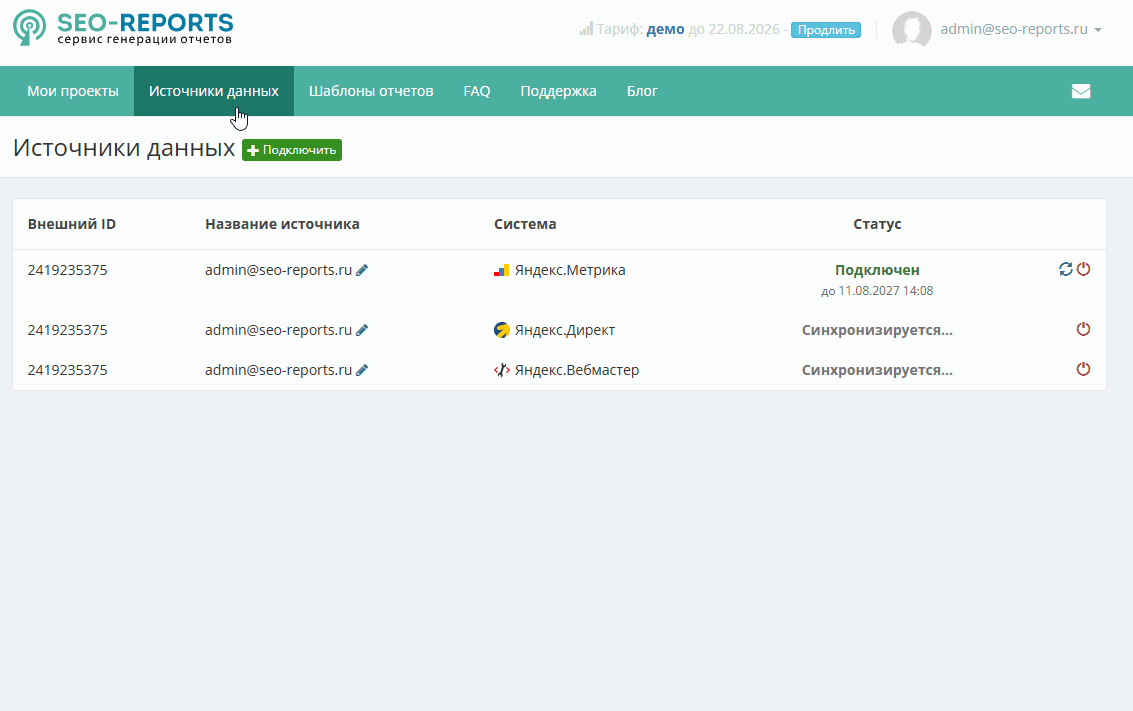
Task: Click the Яндекс.Метрика colored bars icon
Action: pyautogui.click(x=501, y=270)
